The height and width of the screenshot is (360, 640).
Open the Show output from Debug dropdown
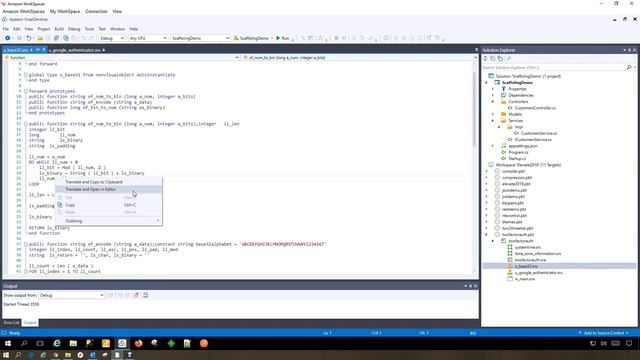71,295
